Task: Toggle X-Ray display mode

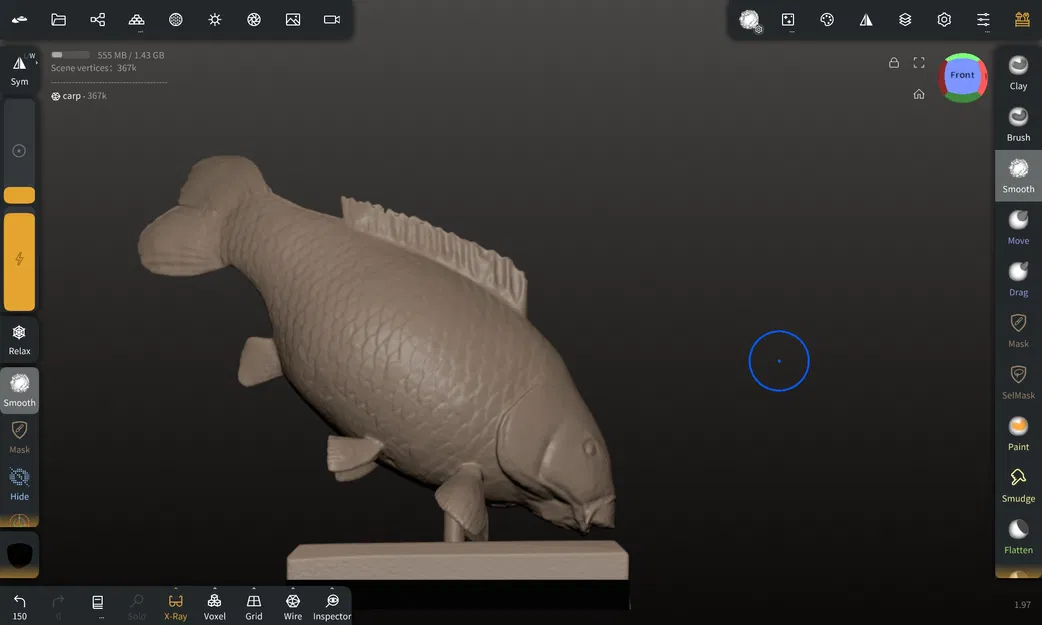Action: [x=175, y=604]
